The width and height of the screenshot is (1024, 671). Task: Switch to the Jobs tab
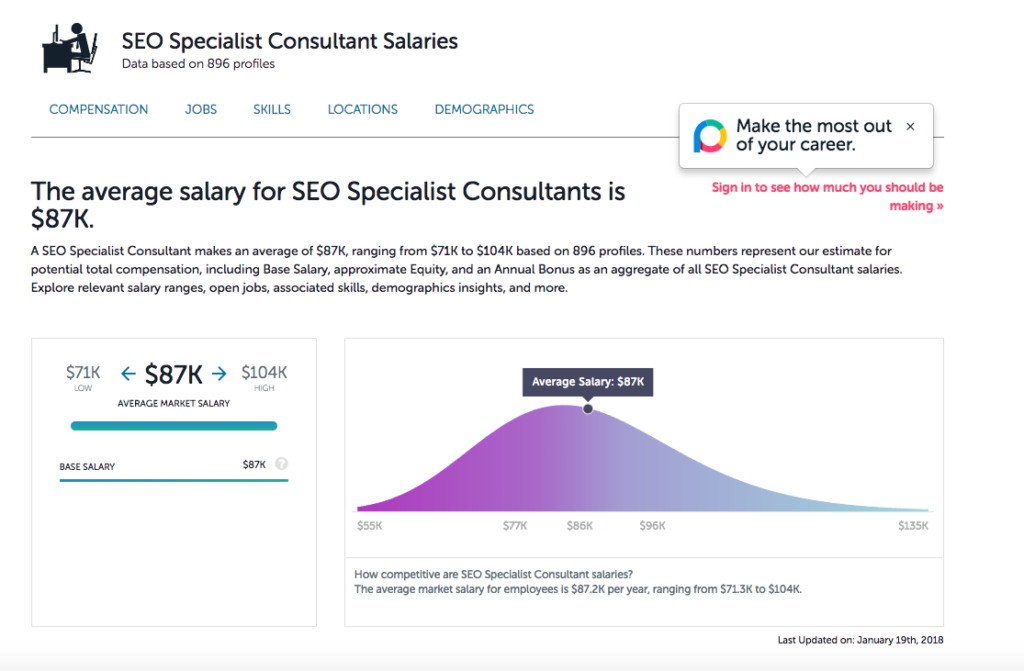[x=201, y=110]
